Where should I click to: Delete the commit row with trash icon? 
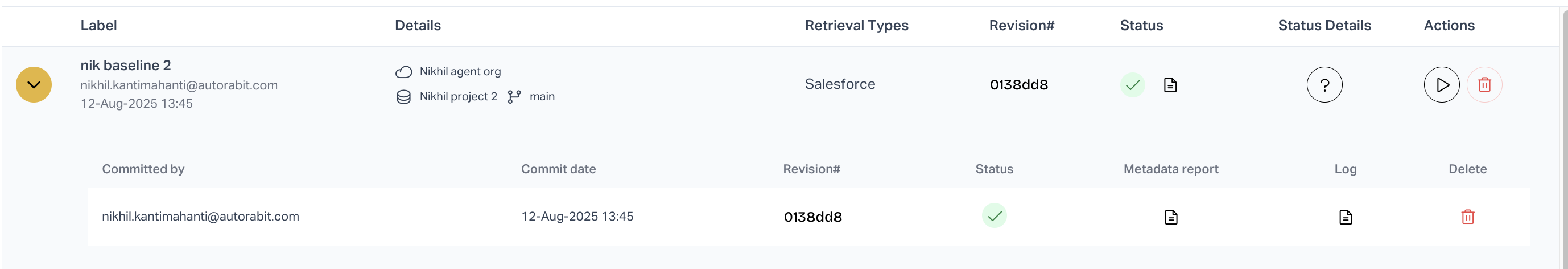point(1467,217)
